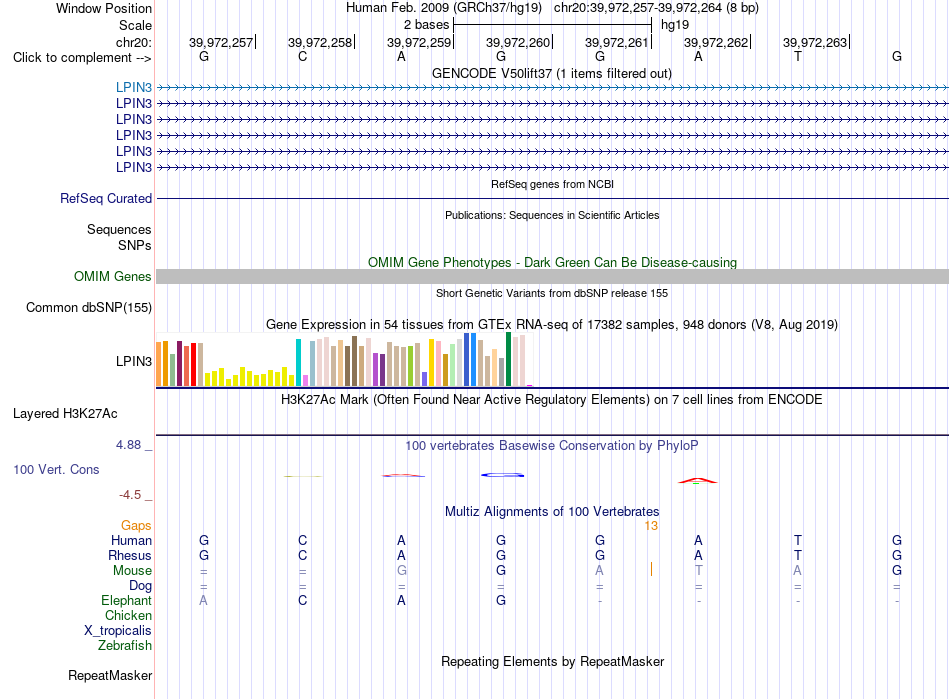Click the -4.5 conservation scale value
Image resolution: width=950 pixels, height=699 pixels.
point(130,495)
